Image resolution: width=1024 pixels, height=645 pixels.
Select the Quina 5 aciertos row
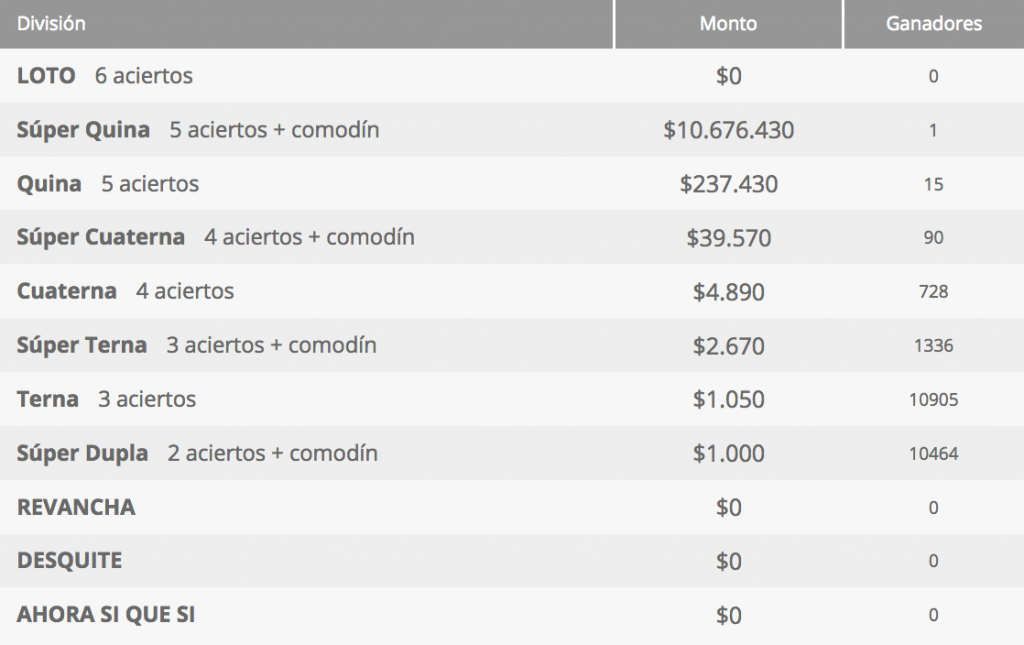[x=512, y=183]
